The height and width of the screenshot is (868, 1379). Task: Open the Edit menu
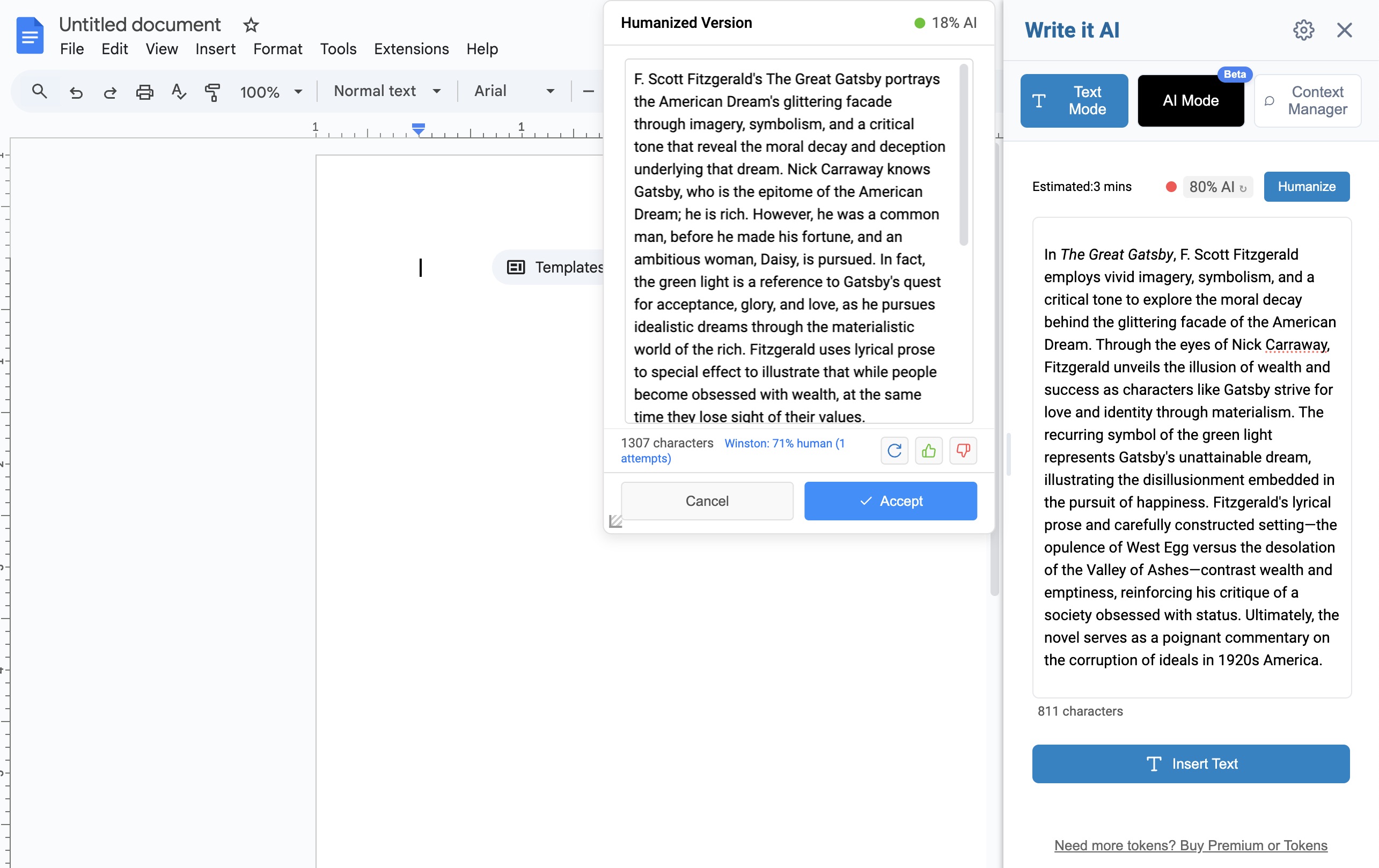pyautogui.click(x=114, y=49)
